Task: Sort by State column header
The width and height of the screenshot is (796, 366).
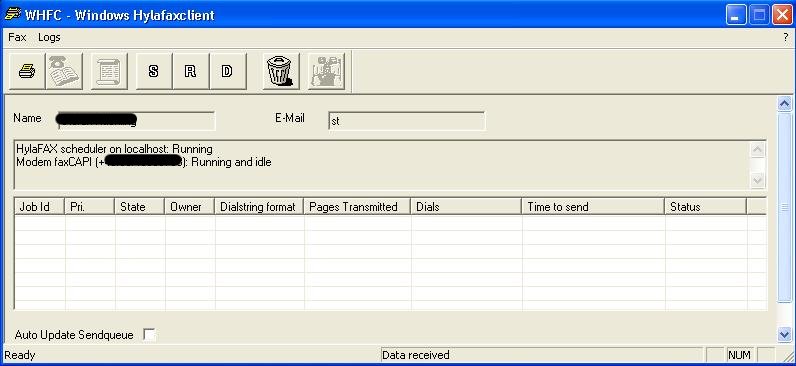Action: [140, 207]
